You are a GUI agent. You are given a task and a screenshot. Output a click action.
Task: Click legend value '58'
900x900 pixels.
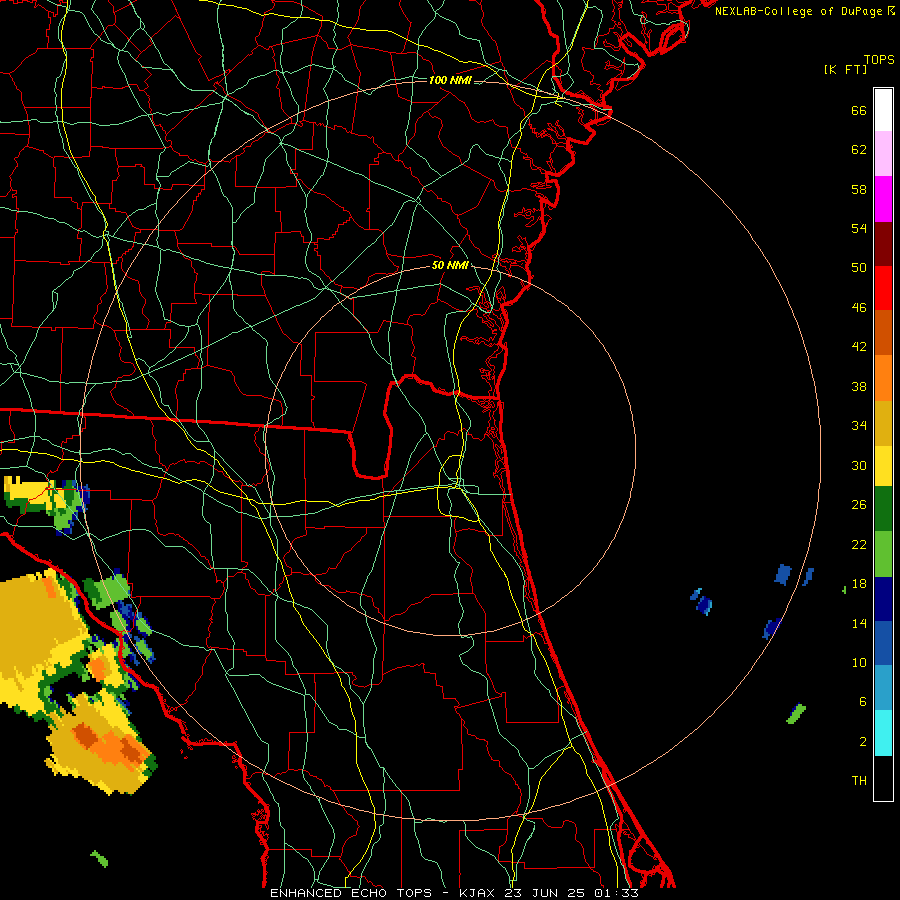coord(859,189)
